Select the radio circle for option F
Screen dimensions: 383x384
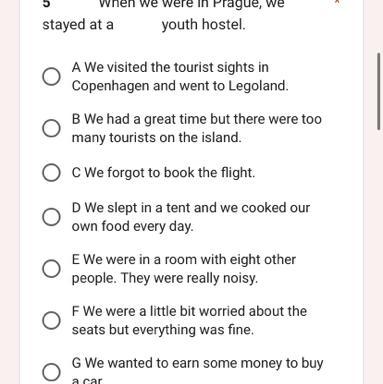click(51, 320)
